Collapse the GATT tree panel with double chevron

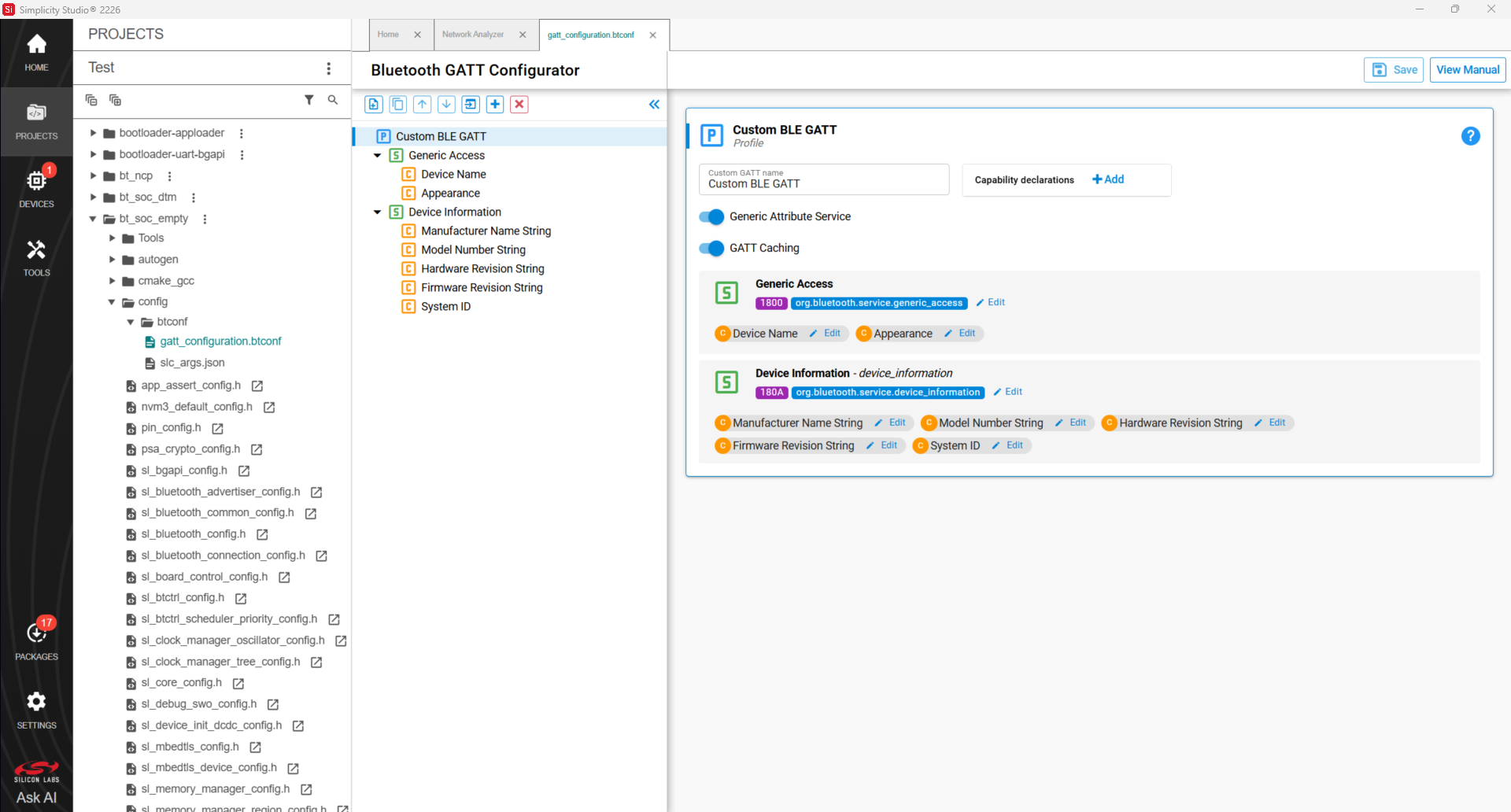654,104
